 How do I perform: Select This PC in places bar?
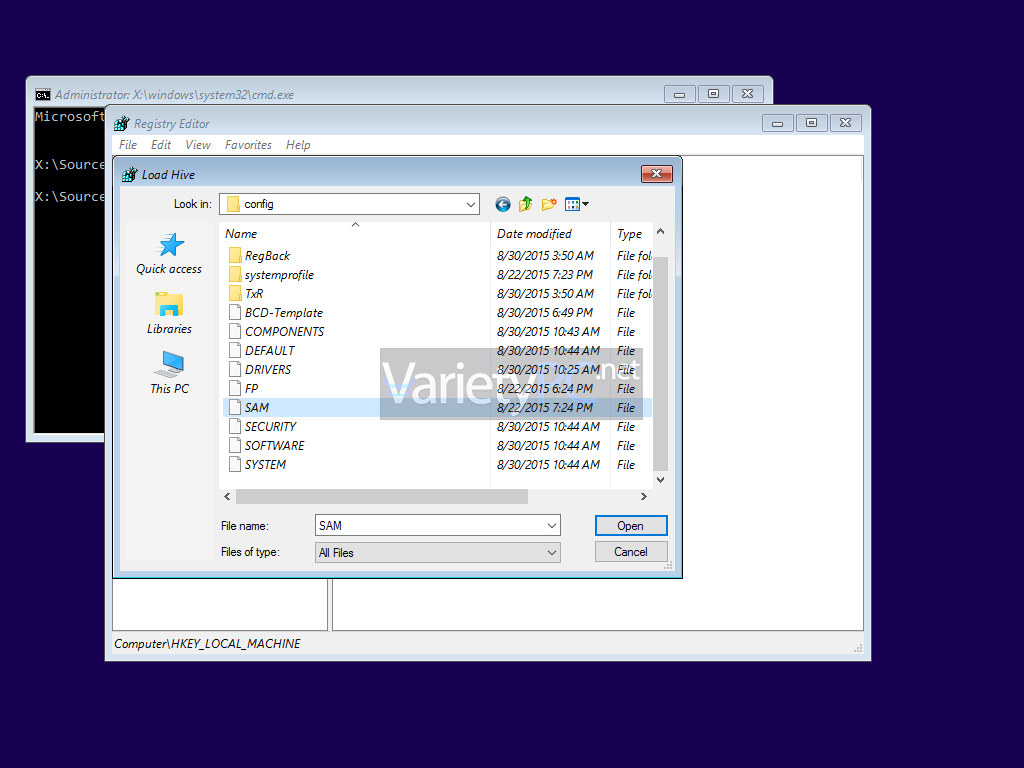coord(169,372)
